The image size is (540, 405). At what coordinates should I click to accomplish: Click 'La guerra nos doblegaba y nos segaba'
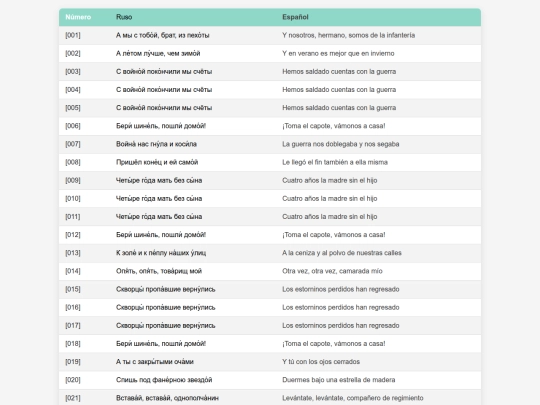coord(341,144)
